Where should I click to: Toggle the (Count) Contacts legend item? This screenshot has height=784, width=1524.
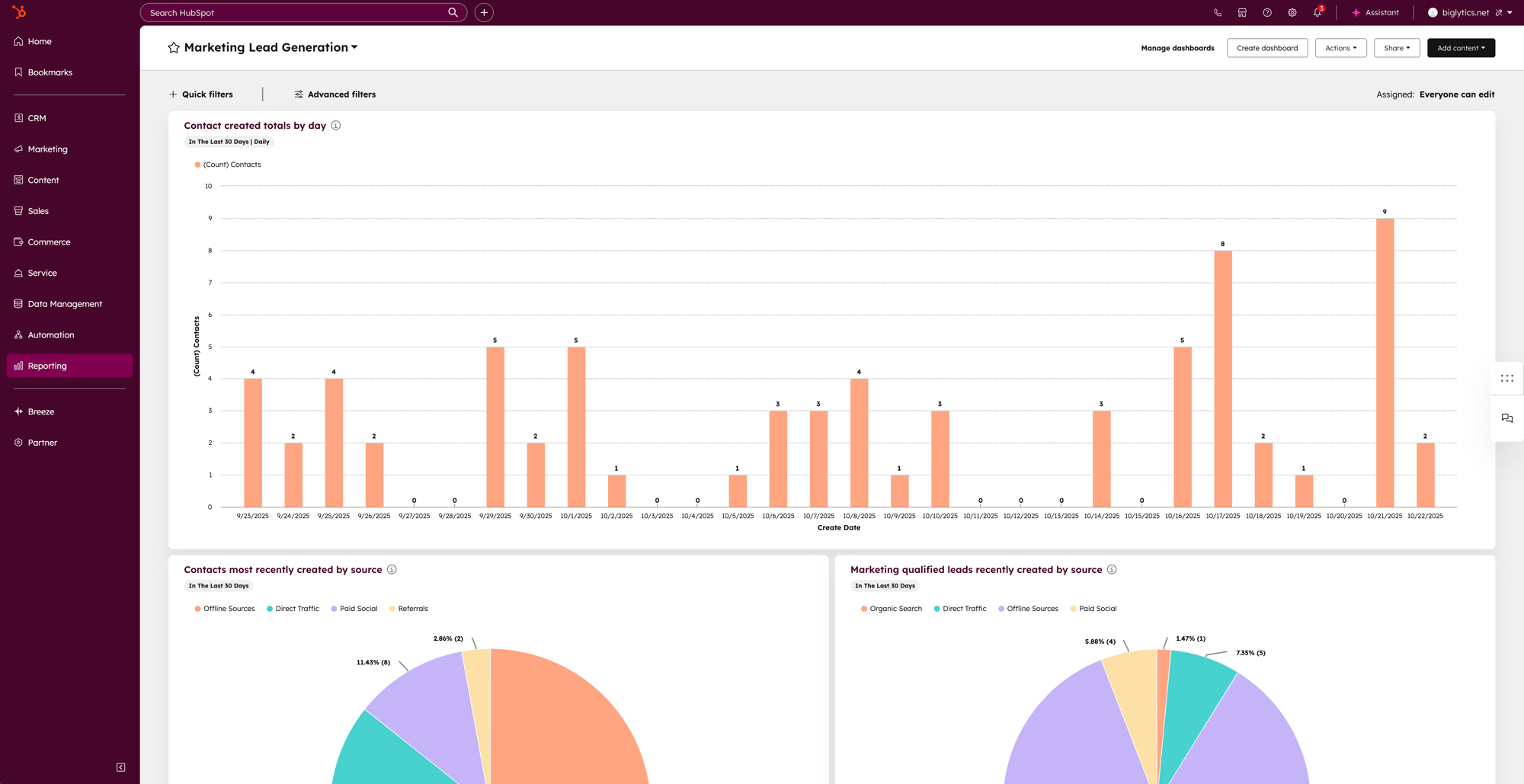click(x=228, y=164)
